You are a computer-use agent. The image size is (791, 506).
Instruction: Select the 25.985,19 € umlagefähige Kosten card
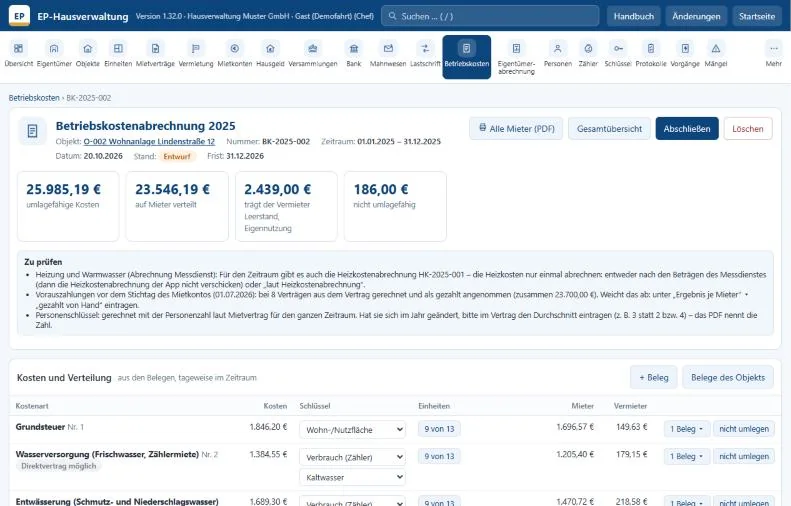click(68, 206)
